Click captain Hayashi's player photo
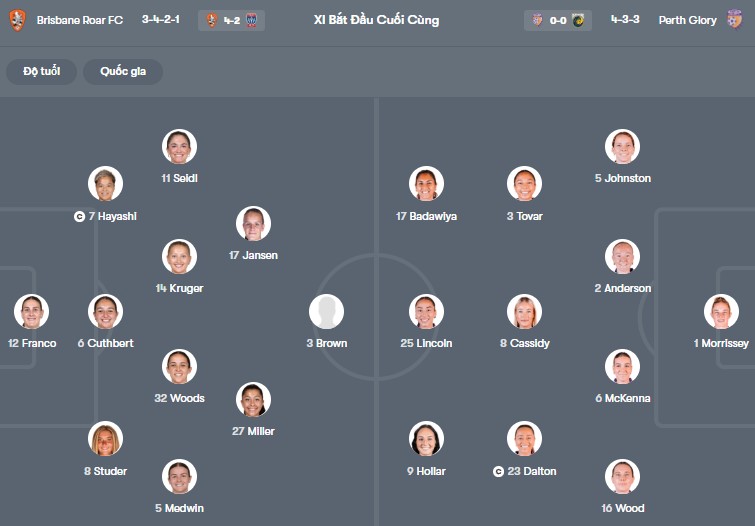755x526 pixels. 105,184
